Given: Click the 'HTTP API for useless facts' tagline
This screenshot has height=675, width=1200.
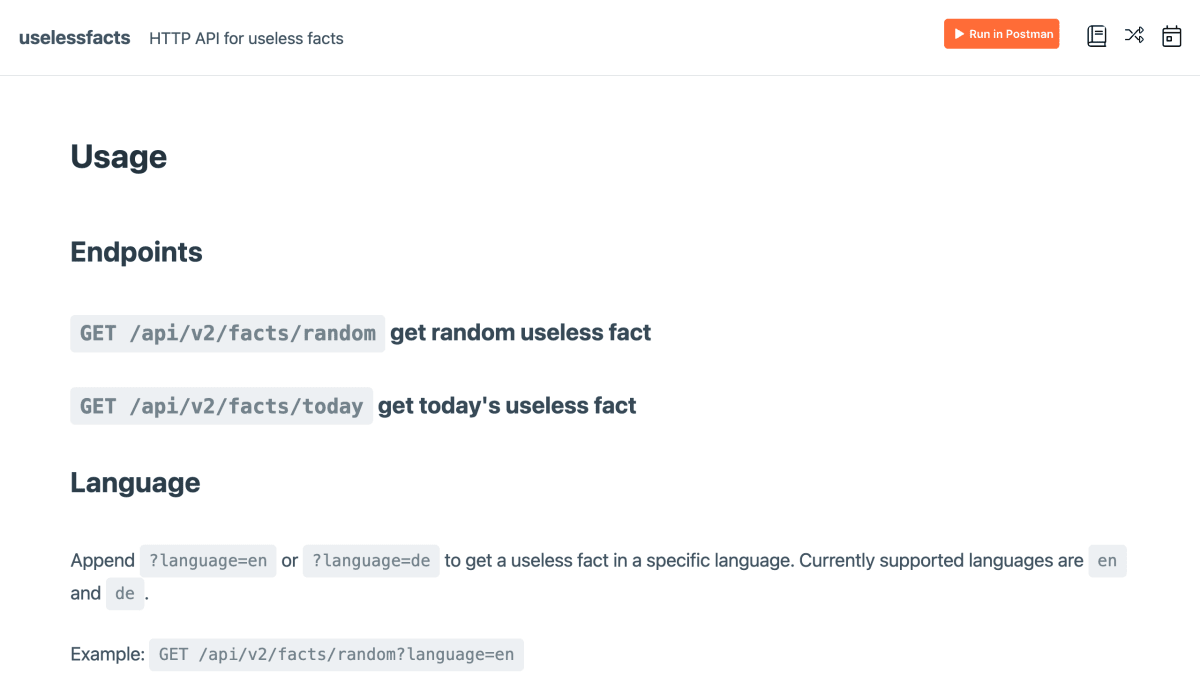Looking at the screenshot, I should 246,38.
